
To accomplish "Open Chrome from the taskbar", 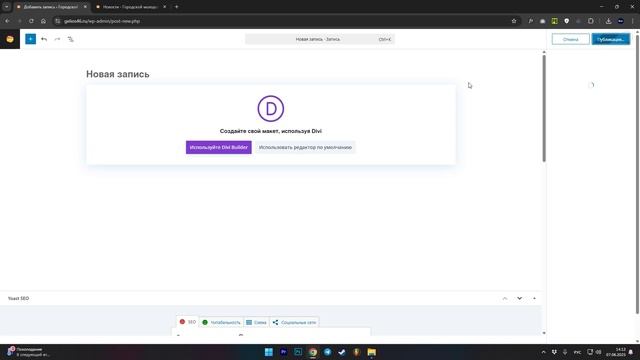I will [x=313, y=352].
